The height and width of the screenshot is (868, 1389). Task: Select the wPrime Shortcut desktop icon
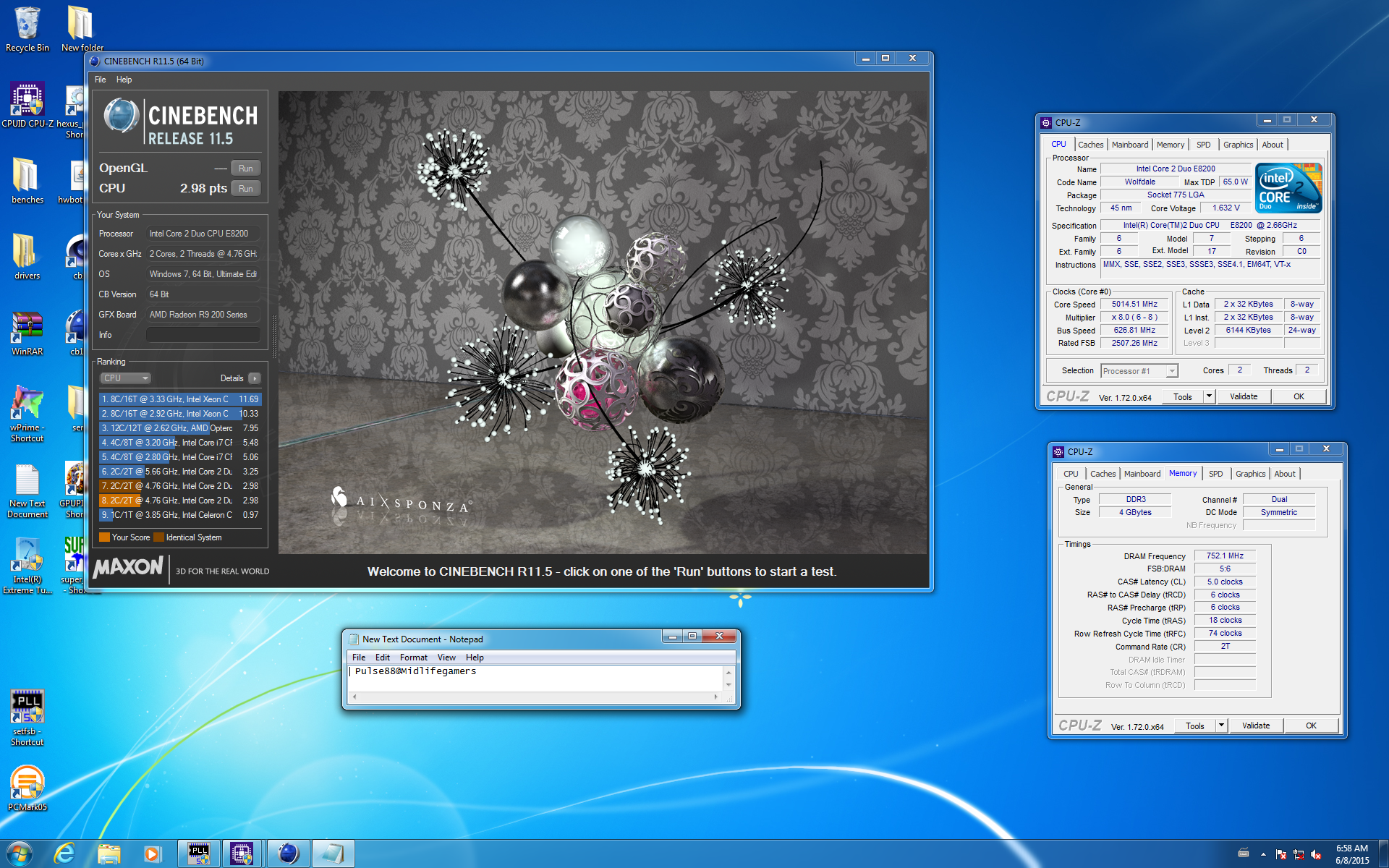click(27, 414)
